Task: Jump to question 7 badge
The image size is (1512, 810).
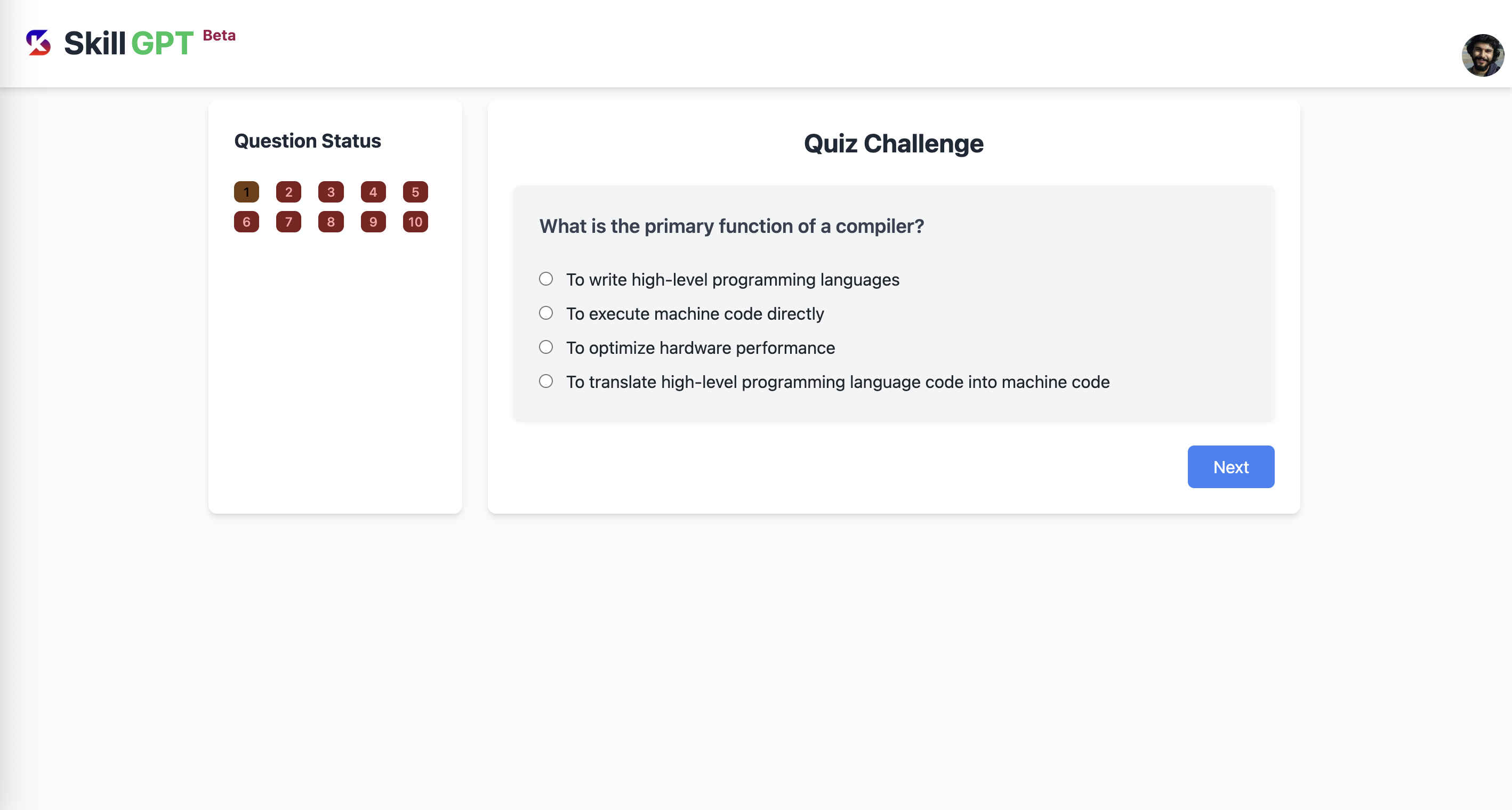Action: (x=289, y=222)
